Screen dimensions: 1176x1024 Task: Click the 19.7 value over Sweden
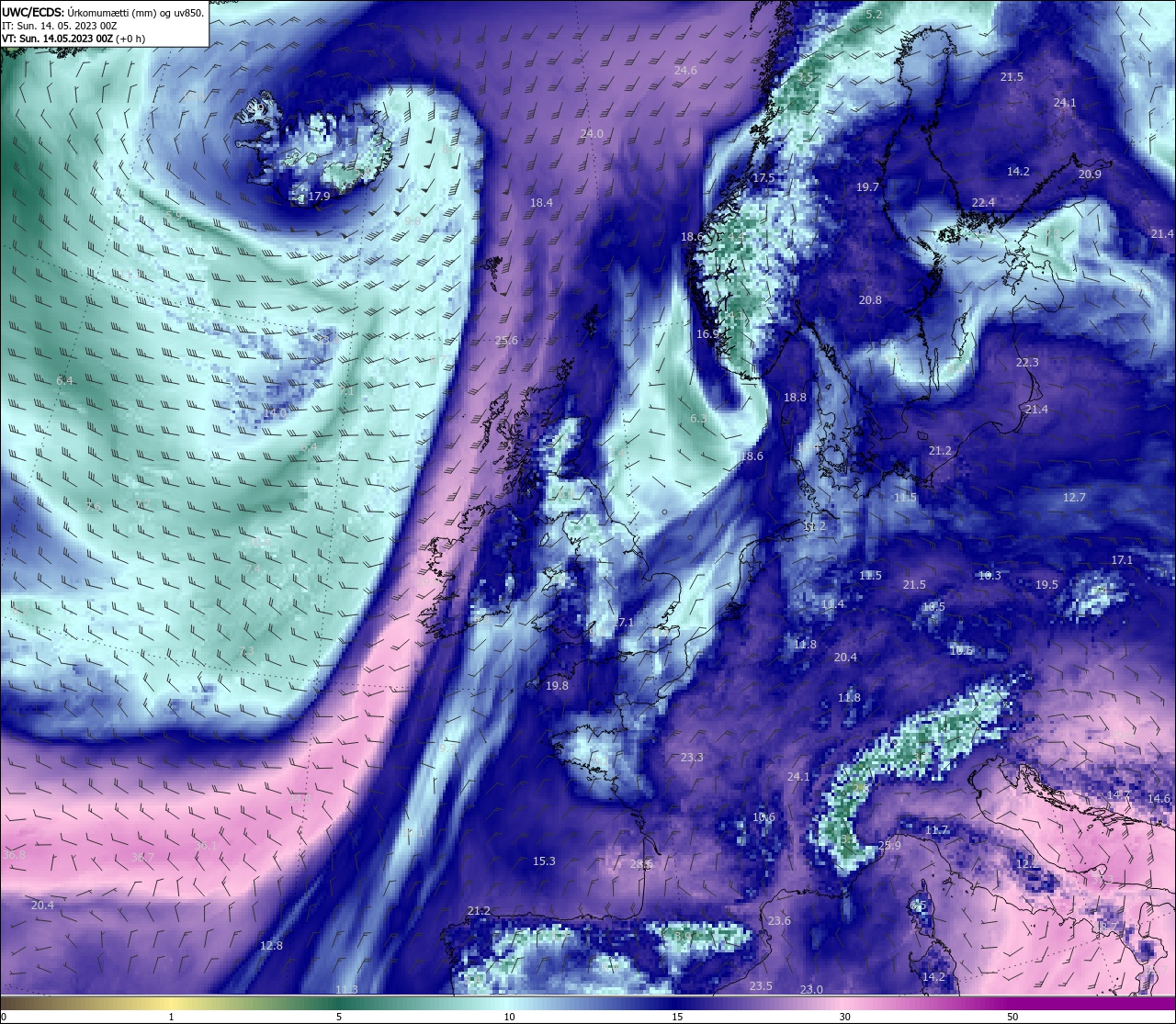tap(867, 187)
